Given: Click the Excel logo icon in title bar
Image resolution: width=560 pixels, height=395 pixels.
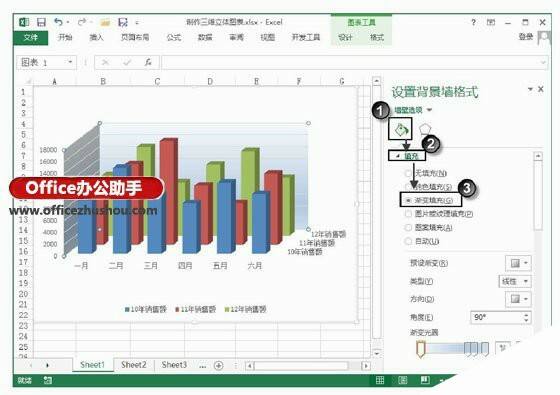Looking at the screenshot, I should (x=24, y=22).
